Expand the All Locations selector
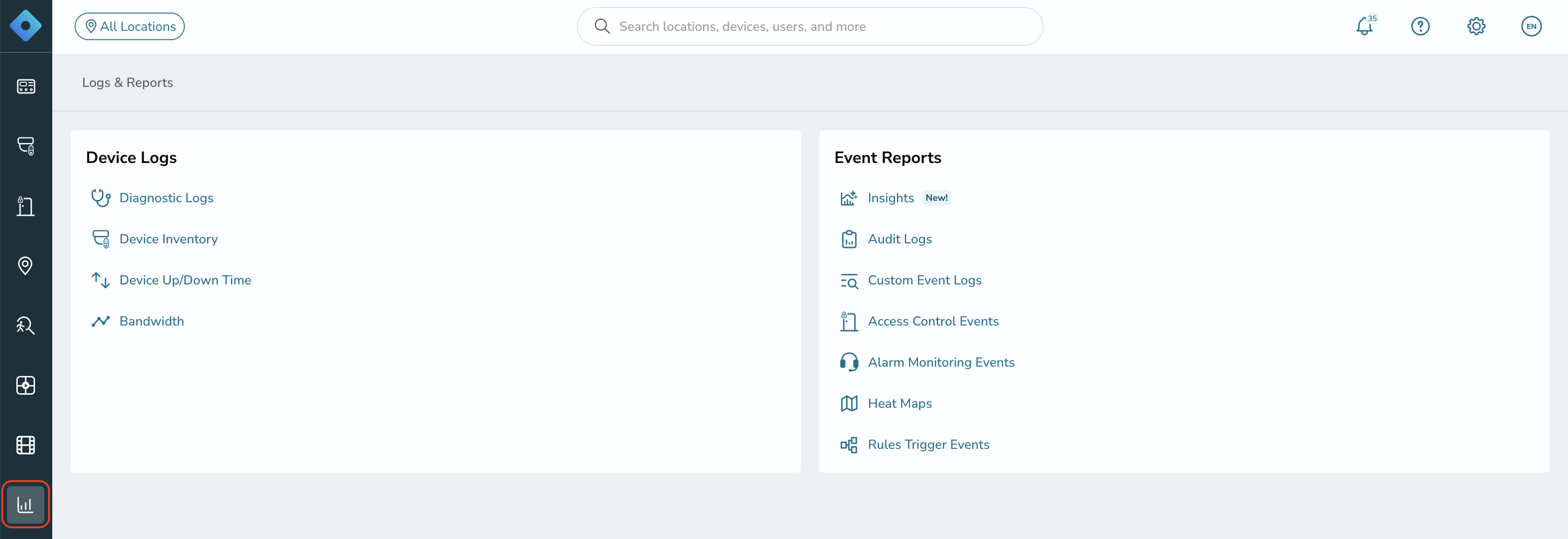 click(130, 26)
